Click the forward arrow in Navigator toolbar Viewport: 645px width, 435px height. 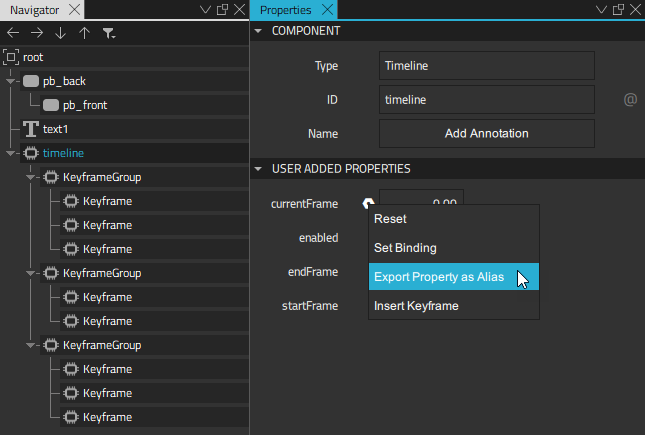[37, 33]
